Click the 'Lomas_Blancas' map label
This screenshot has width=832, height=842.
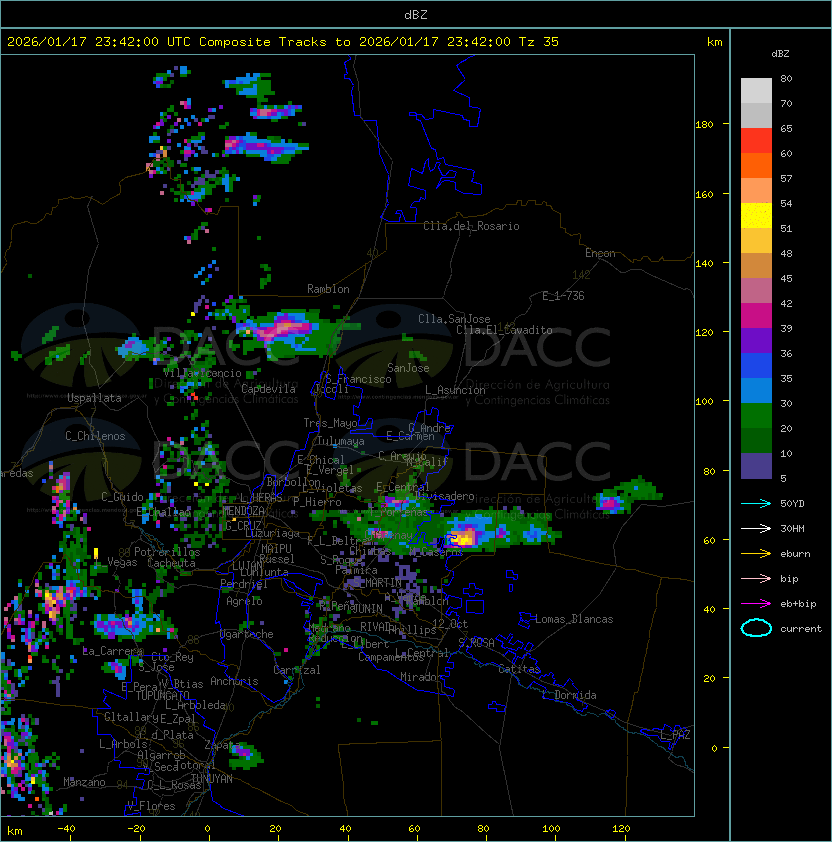[x=574, y=619]
